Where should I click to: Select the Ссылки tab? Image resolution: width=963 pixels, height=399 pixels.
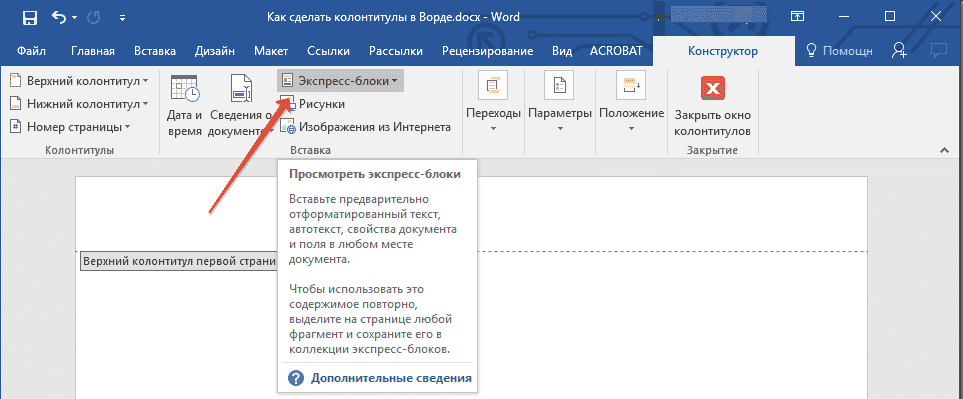coord(329,51)
